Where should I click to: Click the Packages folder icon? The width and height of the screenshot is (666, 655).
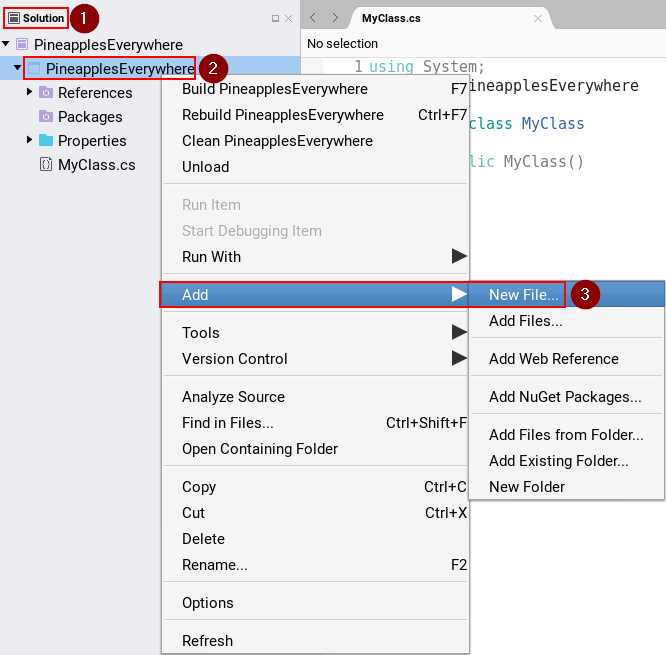46,117
